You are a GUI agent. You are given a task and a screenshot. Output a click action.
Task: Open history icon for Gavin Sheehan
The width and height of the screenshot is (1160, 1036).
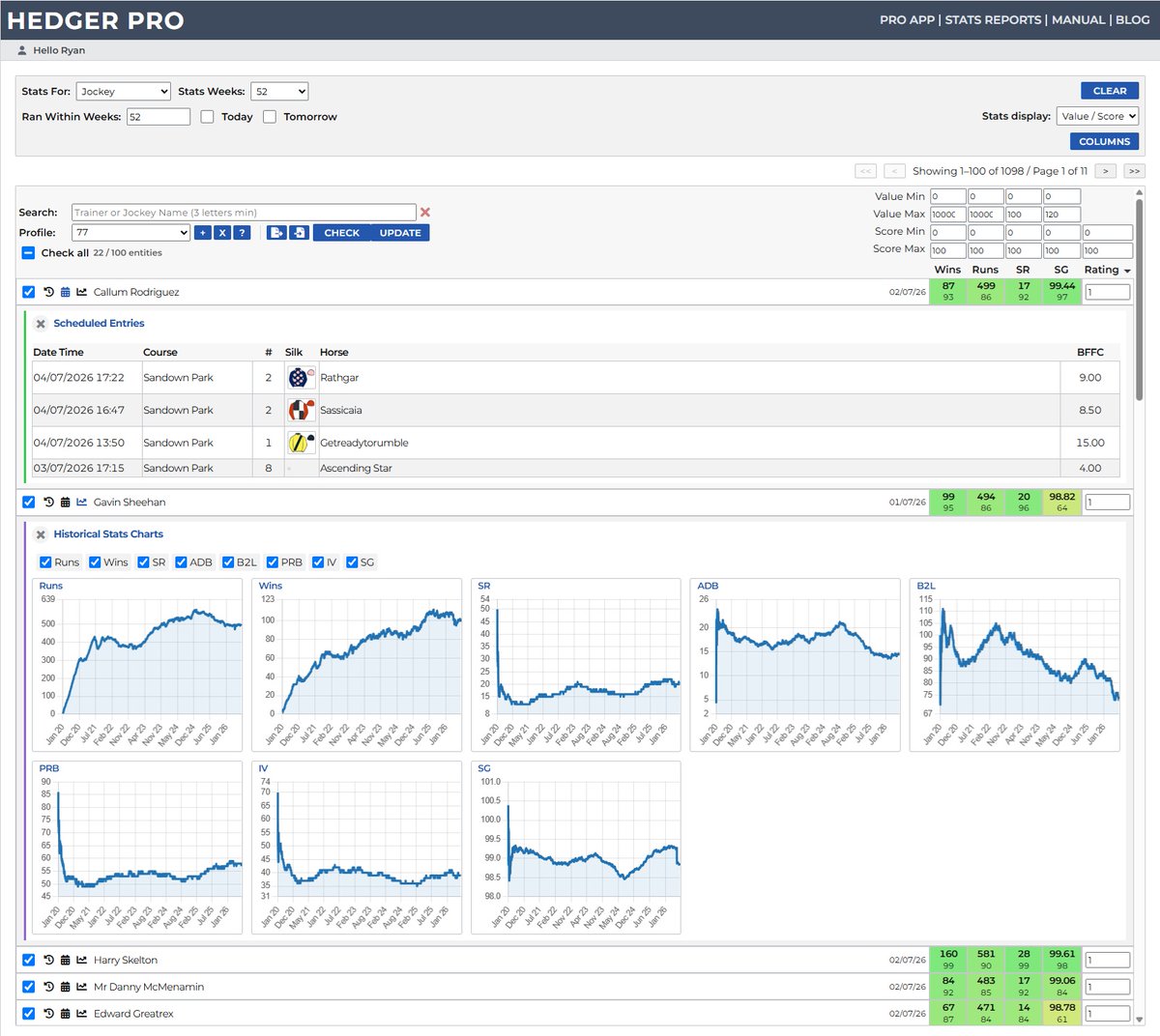click(x=48, y=502)
